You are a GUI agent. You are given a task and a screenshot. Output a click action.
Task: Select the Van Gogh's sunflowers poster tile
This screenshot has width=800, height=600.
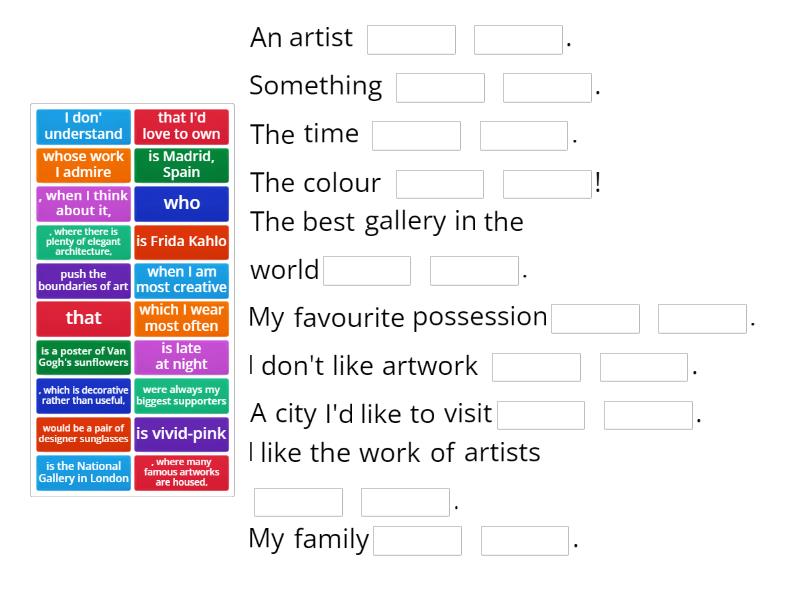84,357
